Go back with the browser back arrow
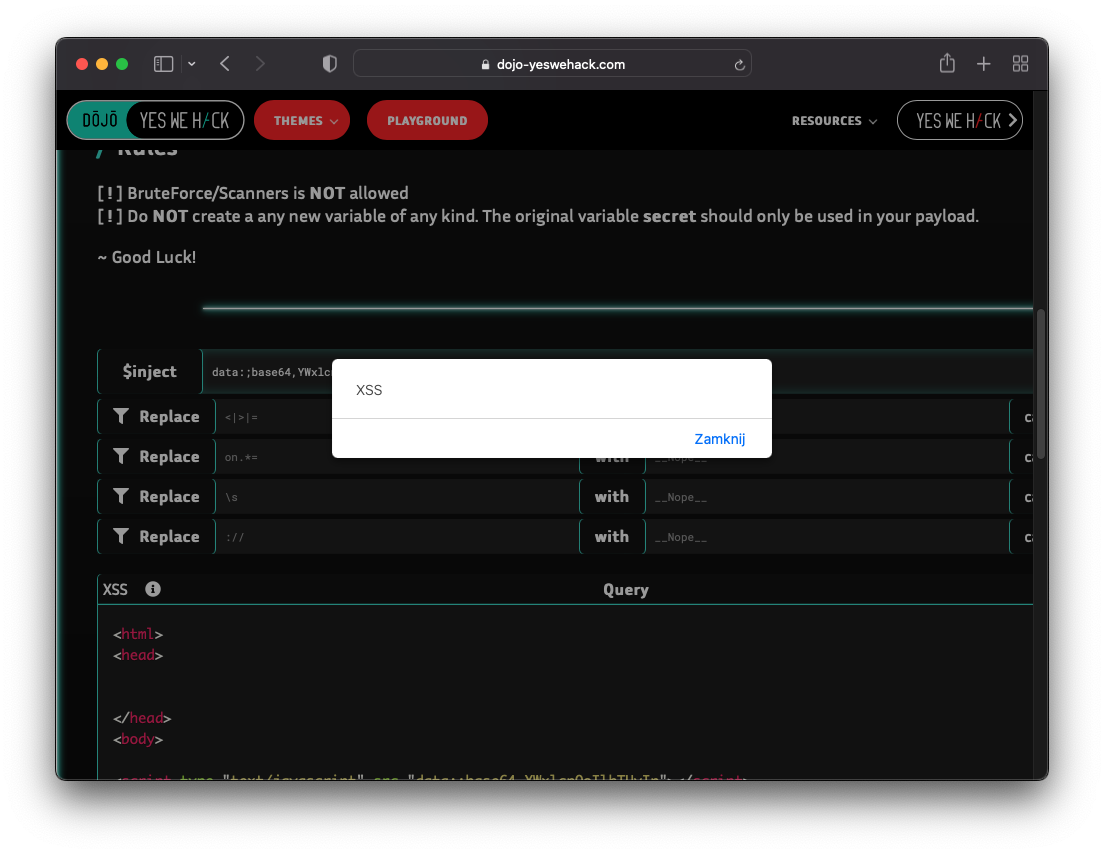The width and height of the screenshot is (1104, 854). coord(225,64)
